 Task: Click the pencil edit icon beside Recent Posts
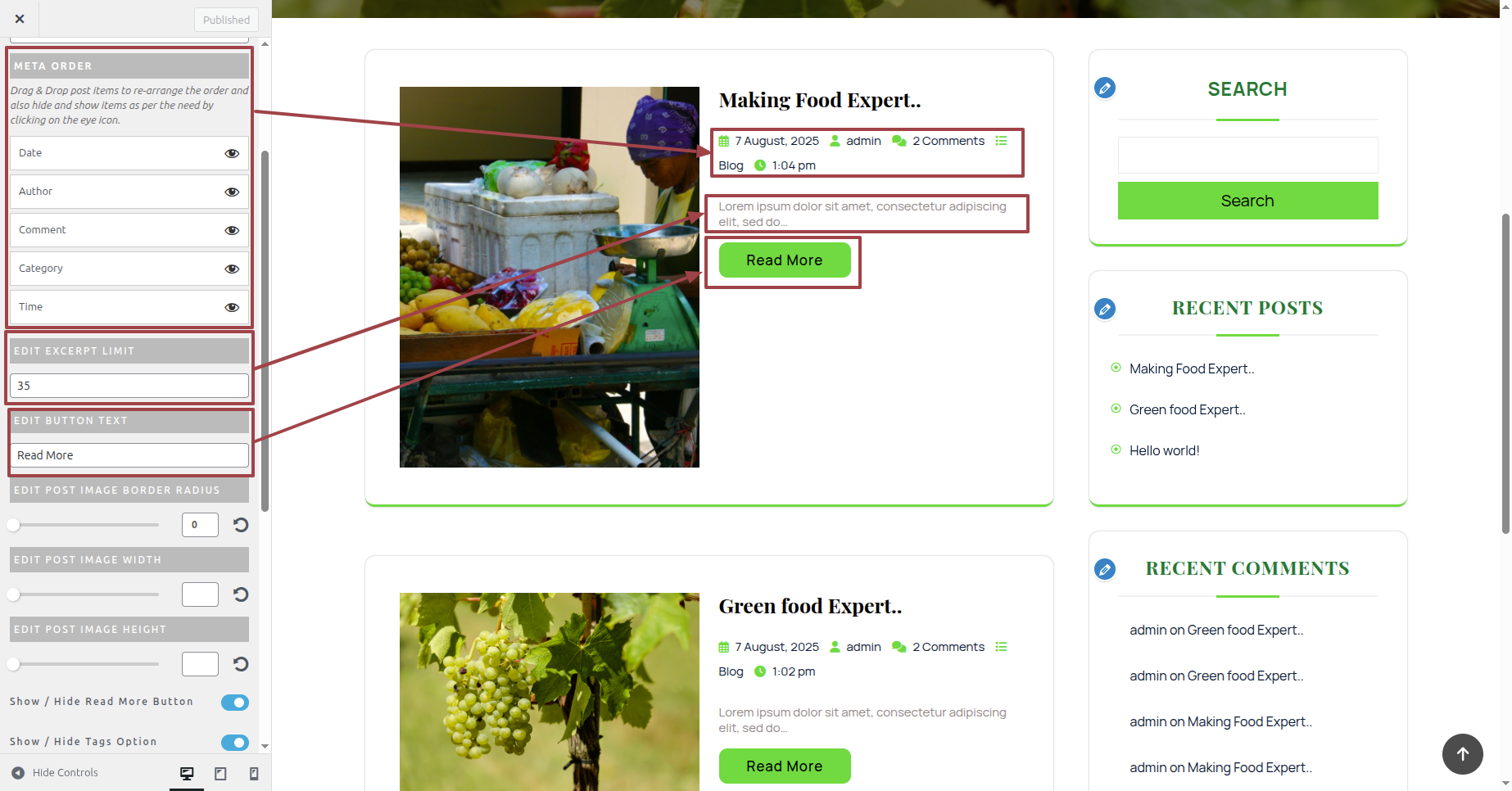point(1105,309)
